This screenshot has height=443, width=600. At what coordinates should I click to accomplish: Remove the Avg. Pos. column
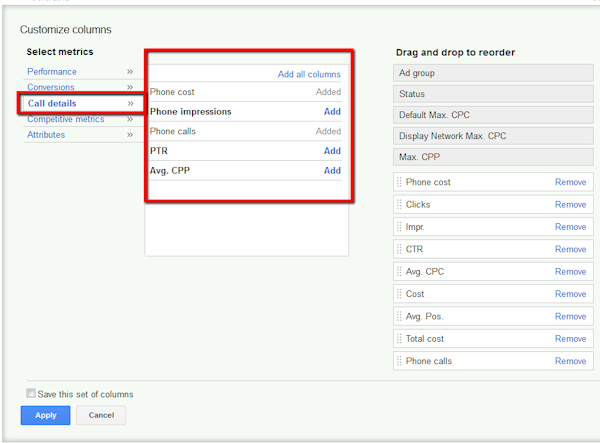[571, 316]
